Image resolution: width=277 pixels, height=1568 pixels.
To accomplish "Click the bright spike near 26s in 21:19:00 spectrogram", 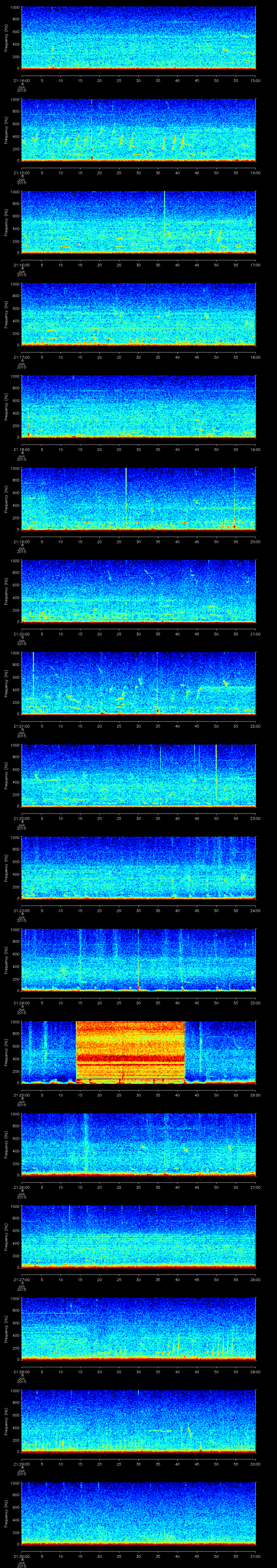I will 126,496.
